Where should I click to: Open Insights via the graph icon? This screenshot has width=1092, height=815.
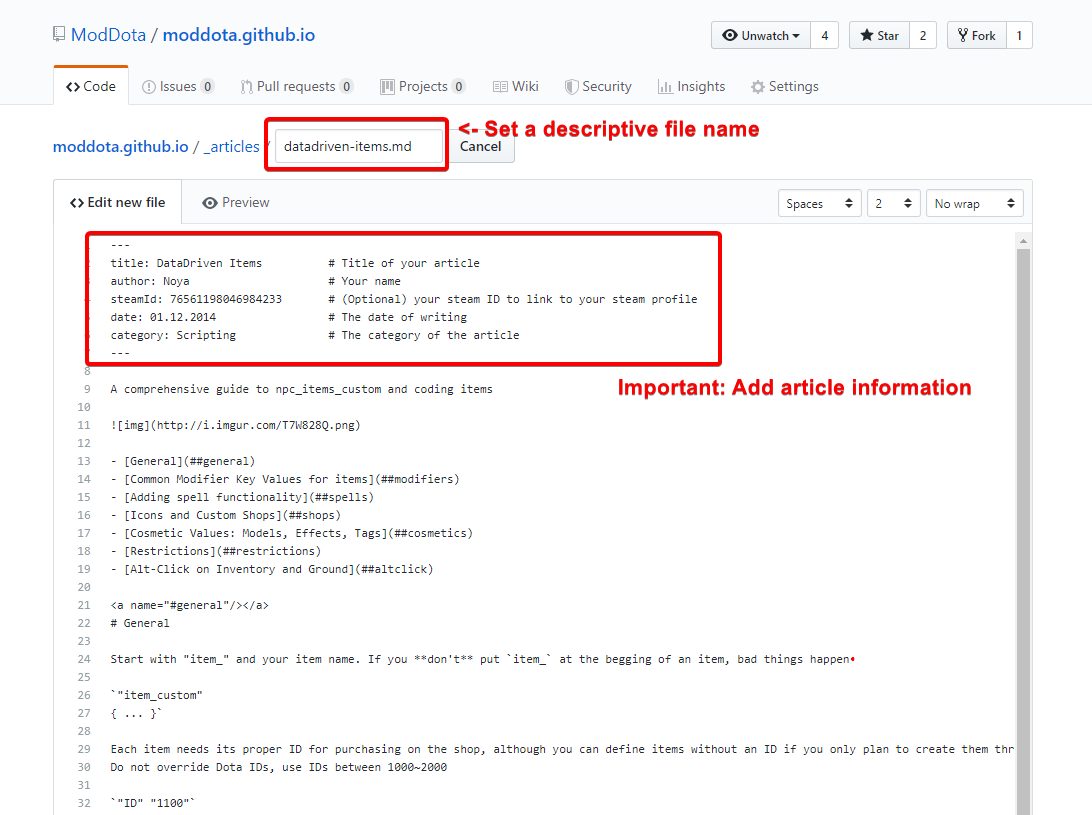(664, 86)
